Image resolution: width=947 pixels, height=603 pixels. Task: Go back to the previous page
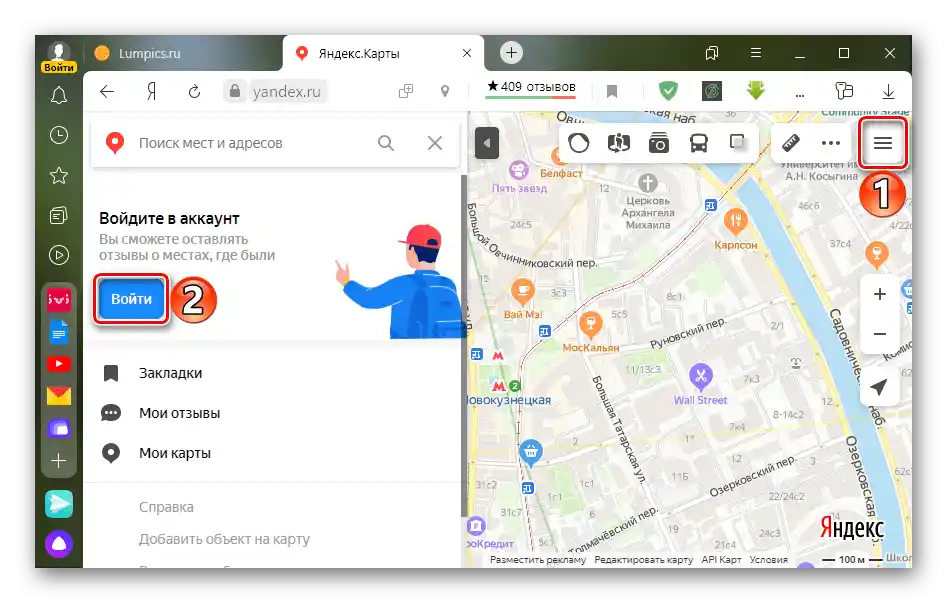[107, 91]
